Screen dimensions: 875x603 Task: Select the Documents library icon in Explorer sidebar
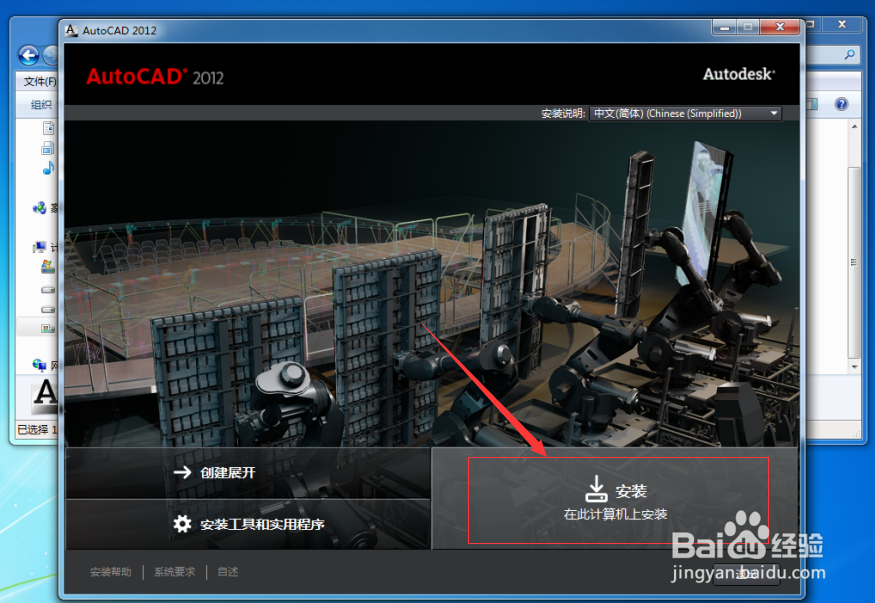[49, 128]
